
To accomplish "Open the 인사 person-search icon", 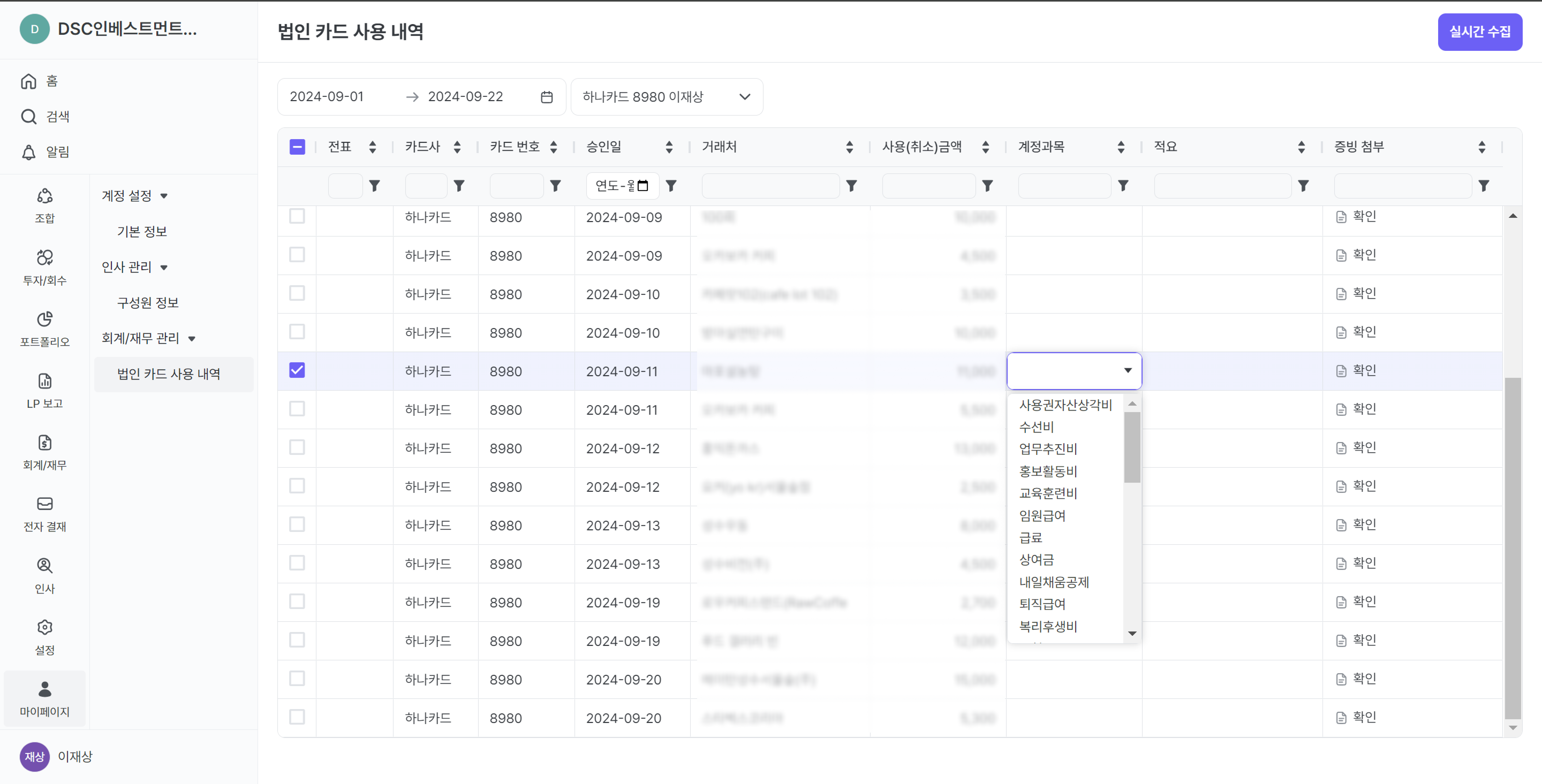I will point(45,566).
